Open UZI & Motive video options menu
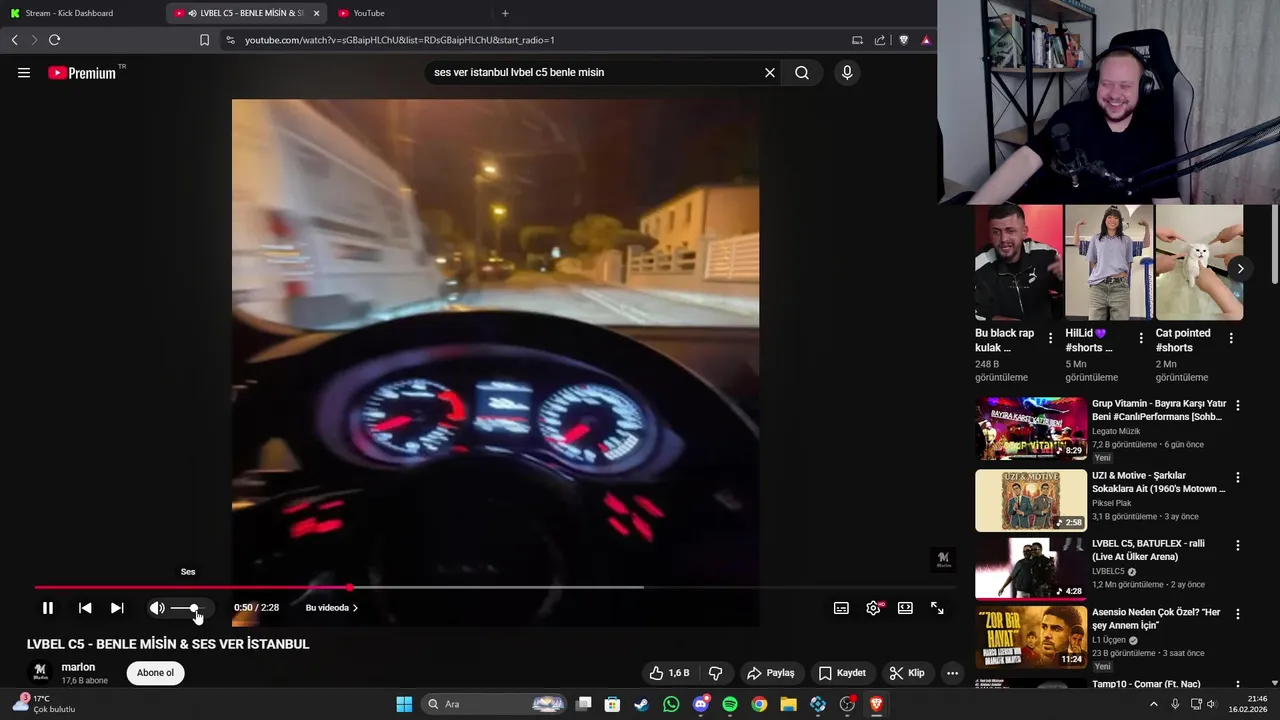1280x720 pixels. (1238, 477)
